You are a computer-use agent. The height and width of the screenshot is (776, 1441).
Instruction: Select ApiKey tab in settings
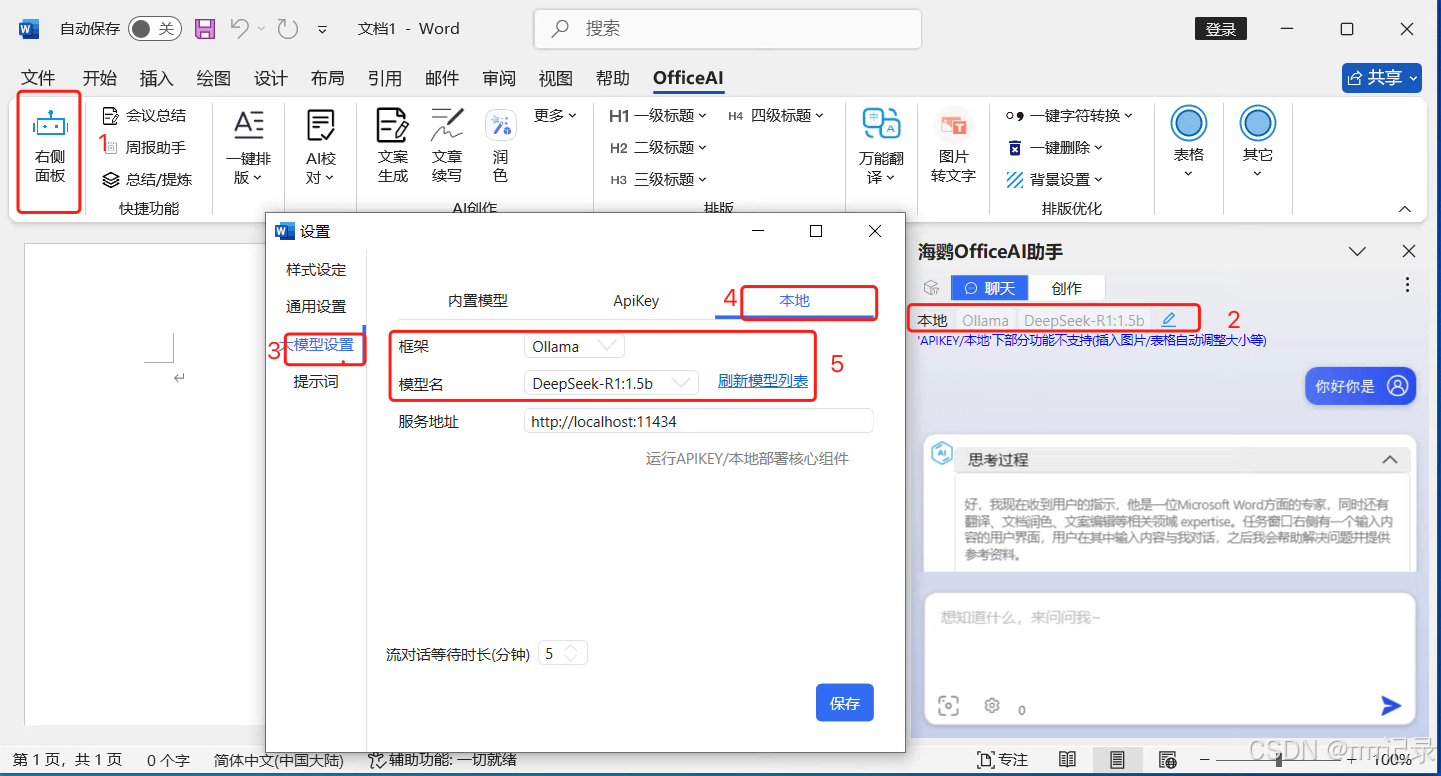click(x=636, y=301)
